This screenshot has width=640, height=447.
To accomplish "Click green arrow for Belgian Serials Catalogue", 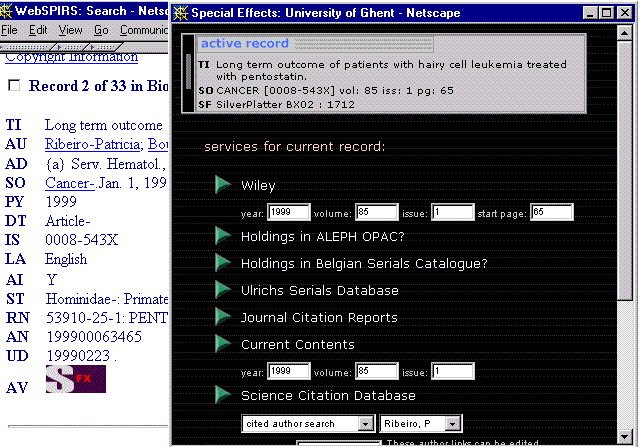I will coord(224,263).
